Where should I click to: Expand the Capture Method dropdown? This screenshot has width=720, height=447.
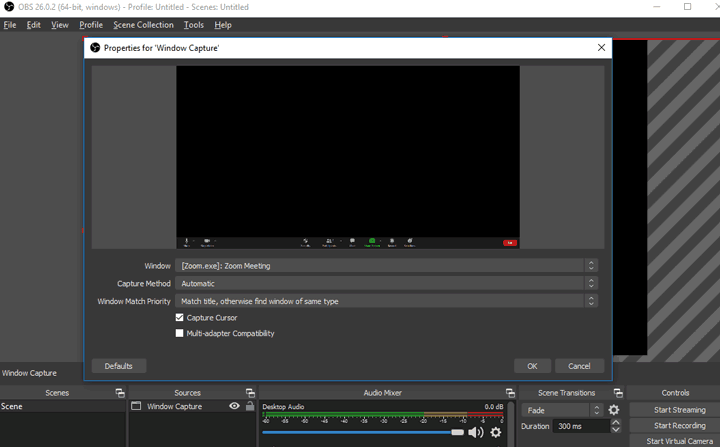[386, 283]
